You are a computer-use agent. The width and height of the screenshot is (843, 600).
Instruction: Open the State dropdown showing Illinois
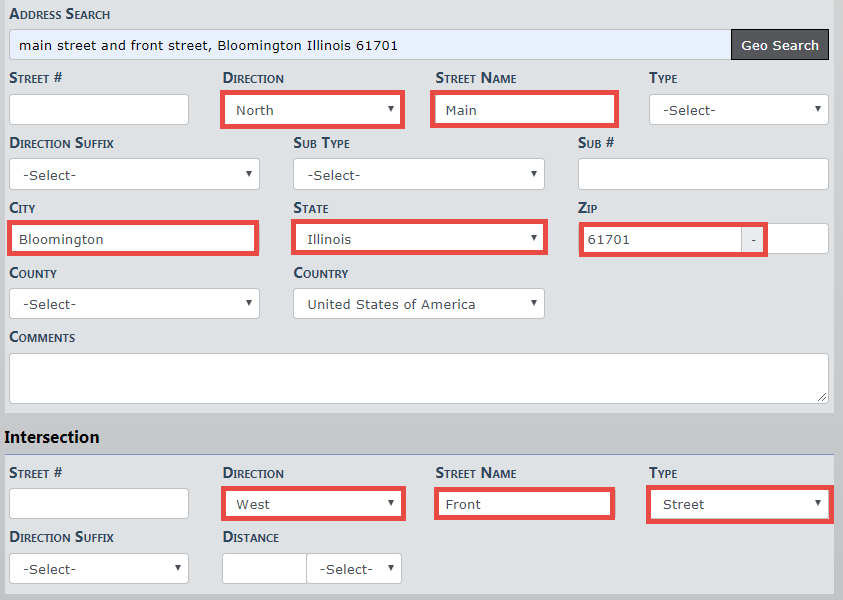pos(419,239)
